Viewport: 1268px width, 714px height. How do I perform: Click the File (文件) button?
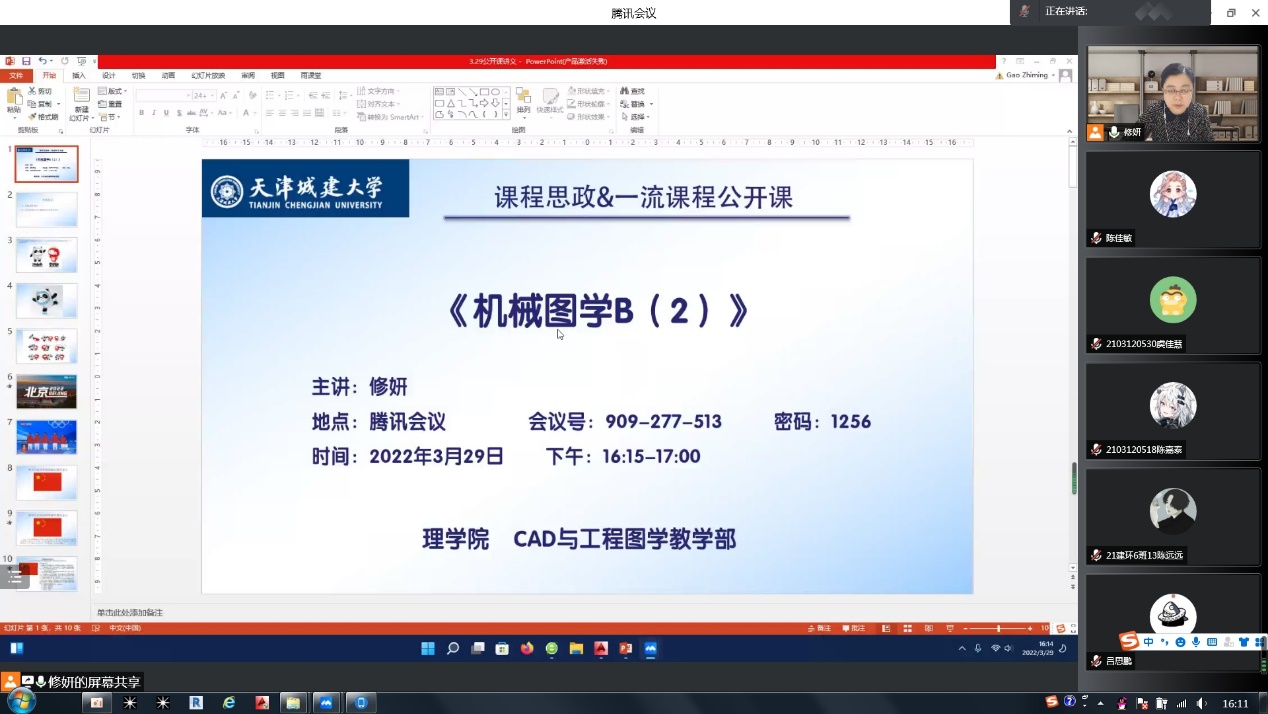pyautogui.click(x=16, y=76)
